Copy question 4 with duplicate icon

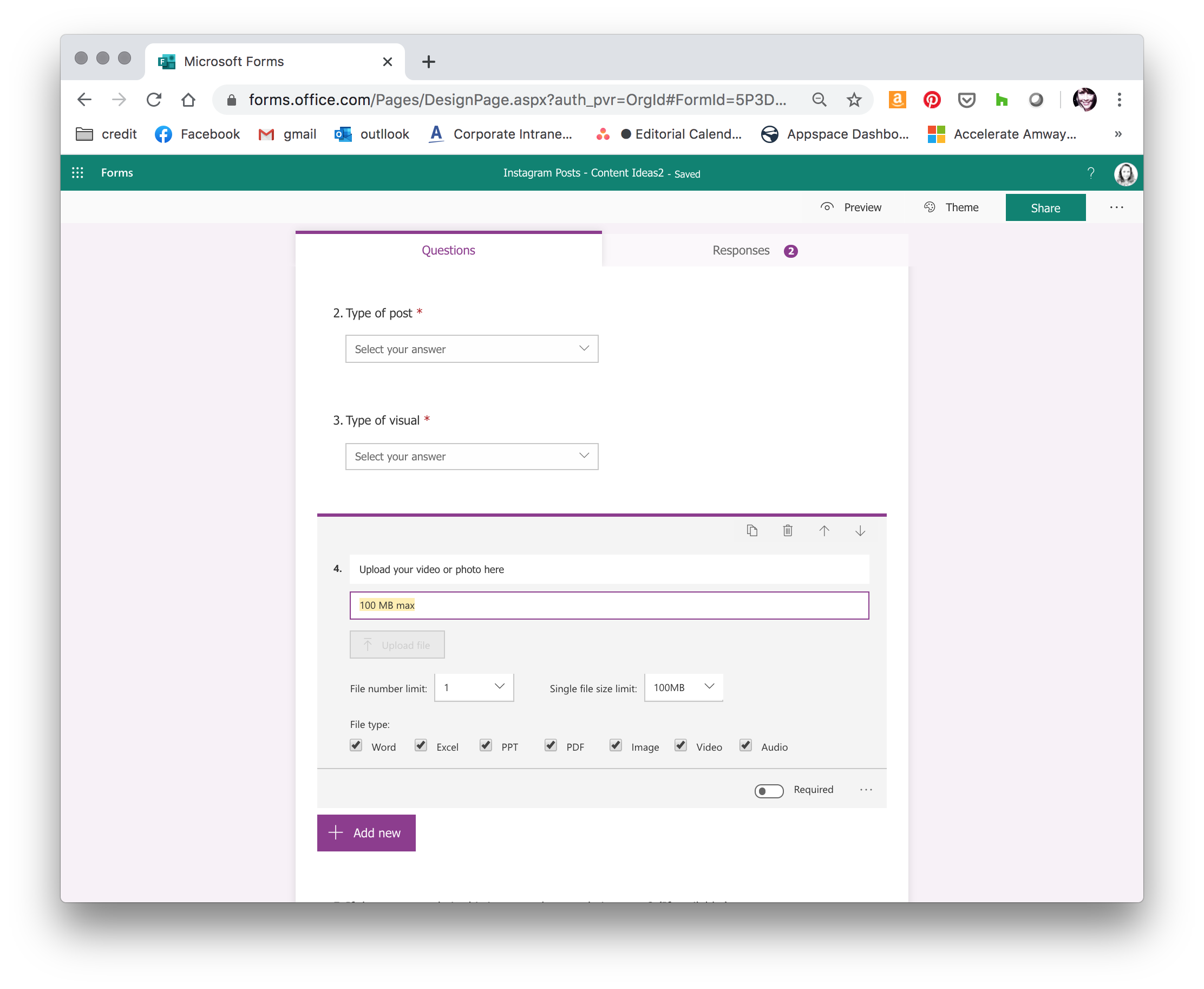[x=752, y=530]
